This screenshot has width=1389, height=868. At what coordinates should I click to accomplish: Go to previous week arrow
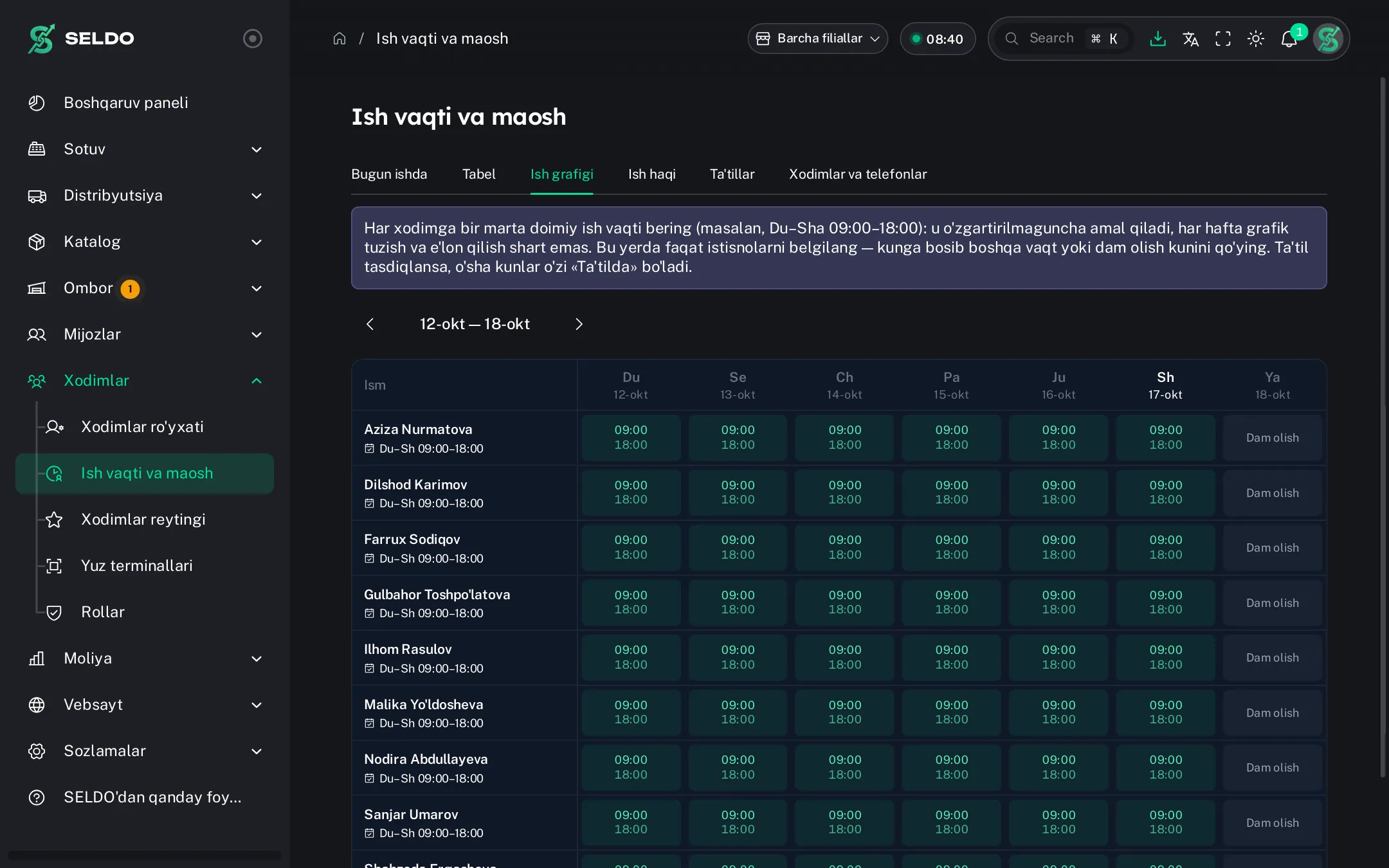coord(370,324)
